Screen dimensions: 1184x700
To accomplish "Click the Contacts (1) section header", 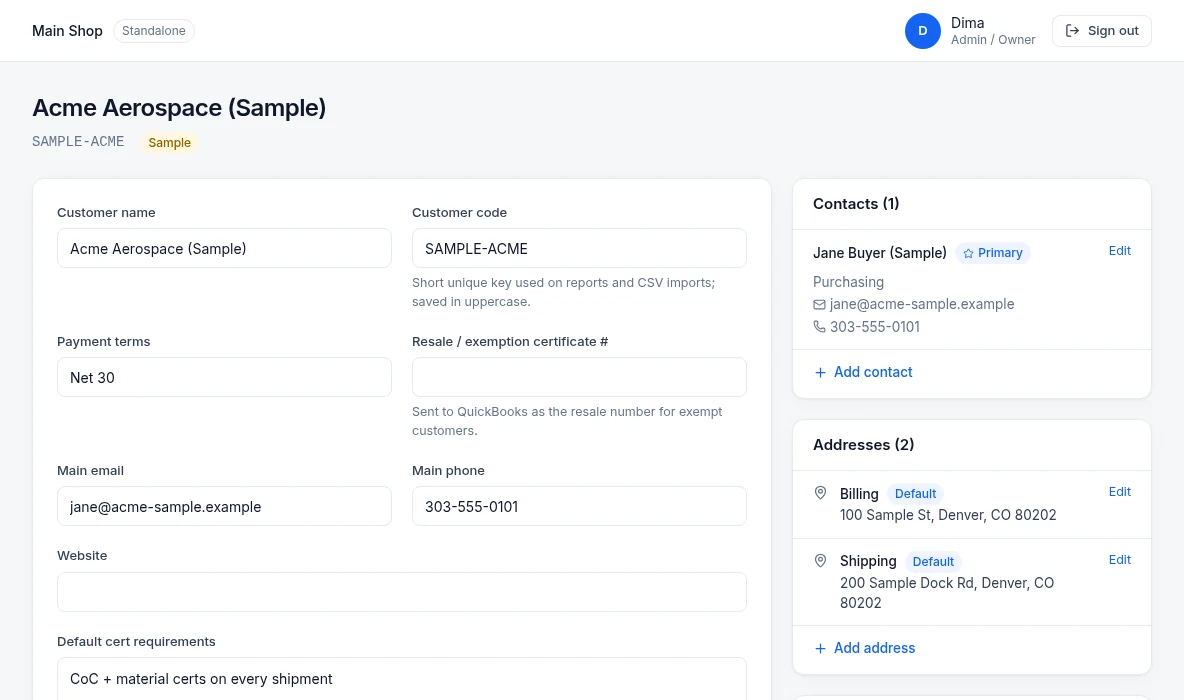I will pyautogui.click(x=856, y=204).
